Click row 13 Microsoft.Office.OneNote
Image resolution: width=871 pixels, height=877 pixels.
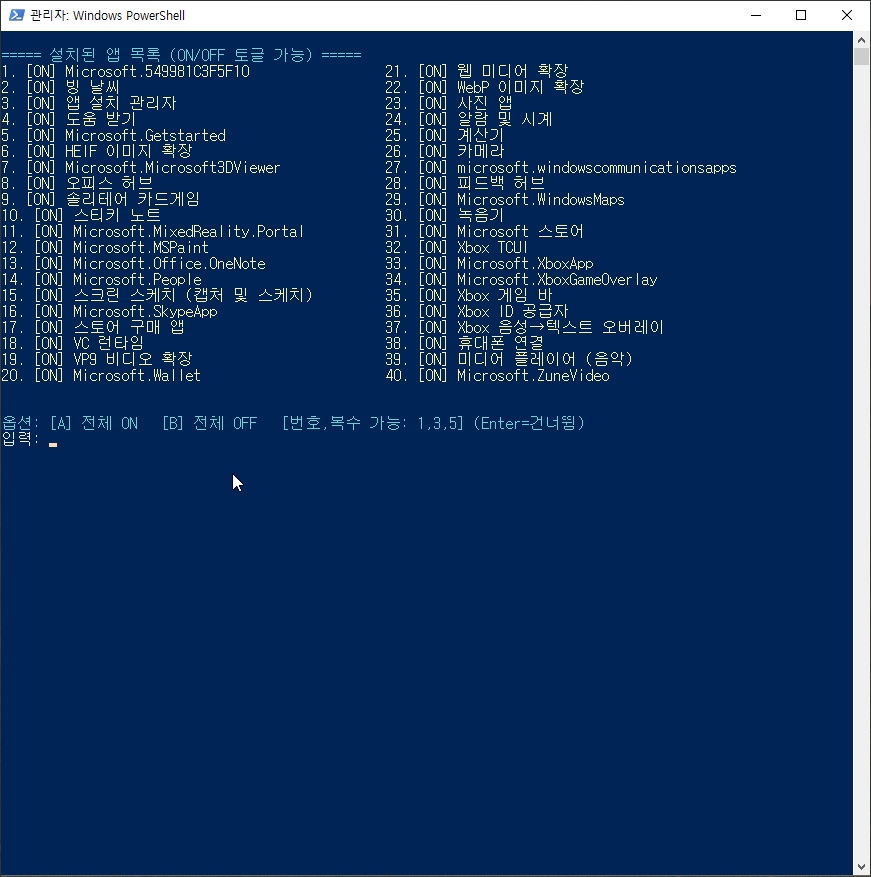tap(133, 263)
